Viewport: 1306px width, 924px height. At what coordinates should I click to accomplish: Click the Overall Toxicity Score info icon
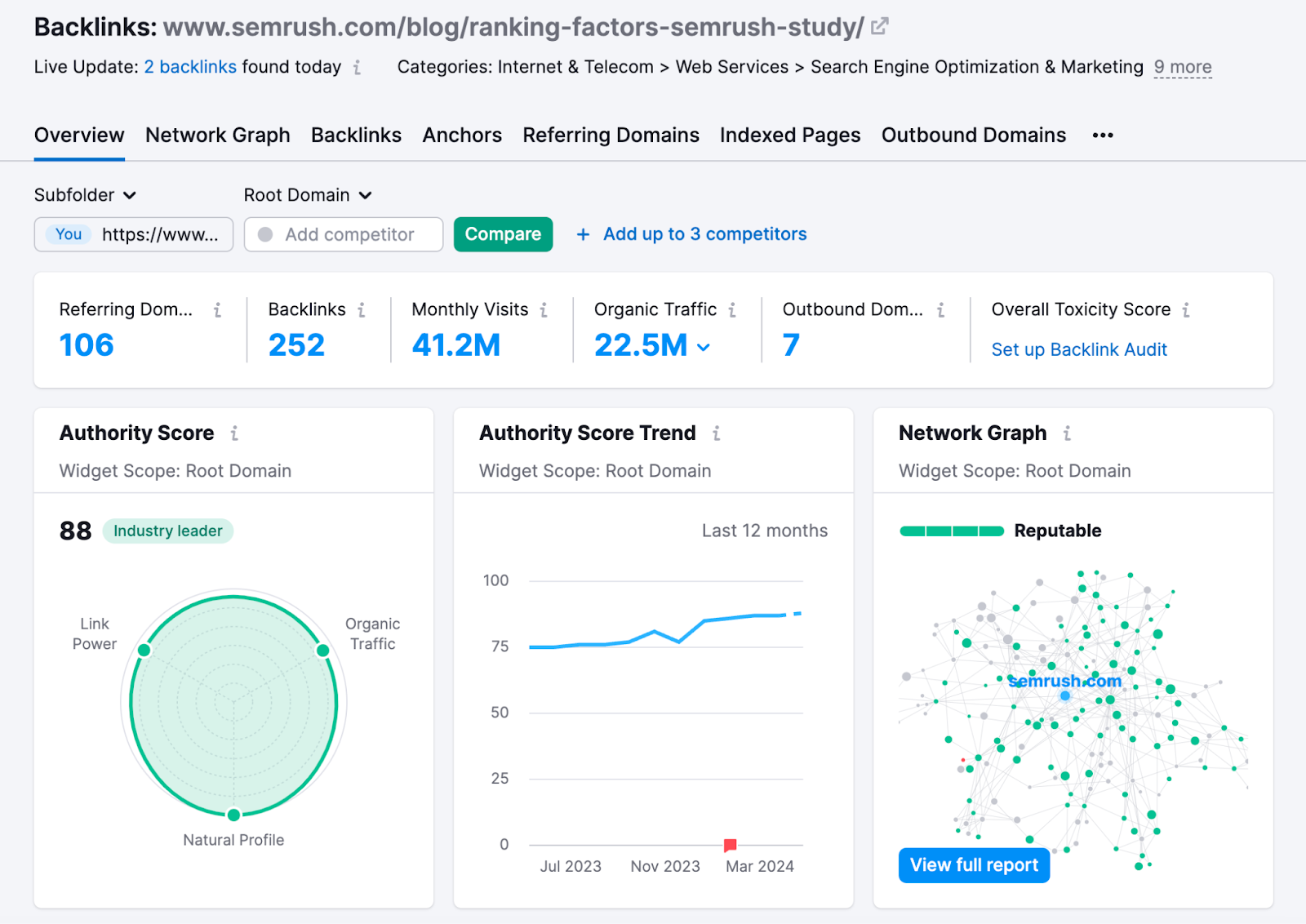coord(1187,310)
